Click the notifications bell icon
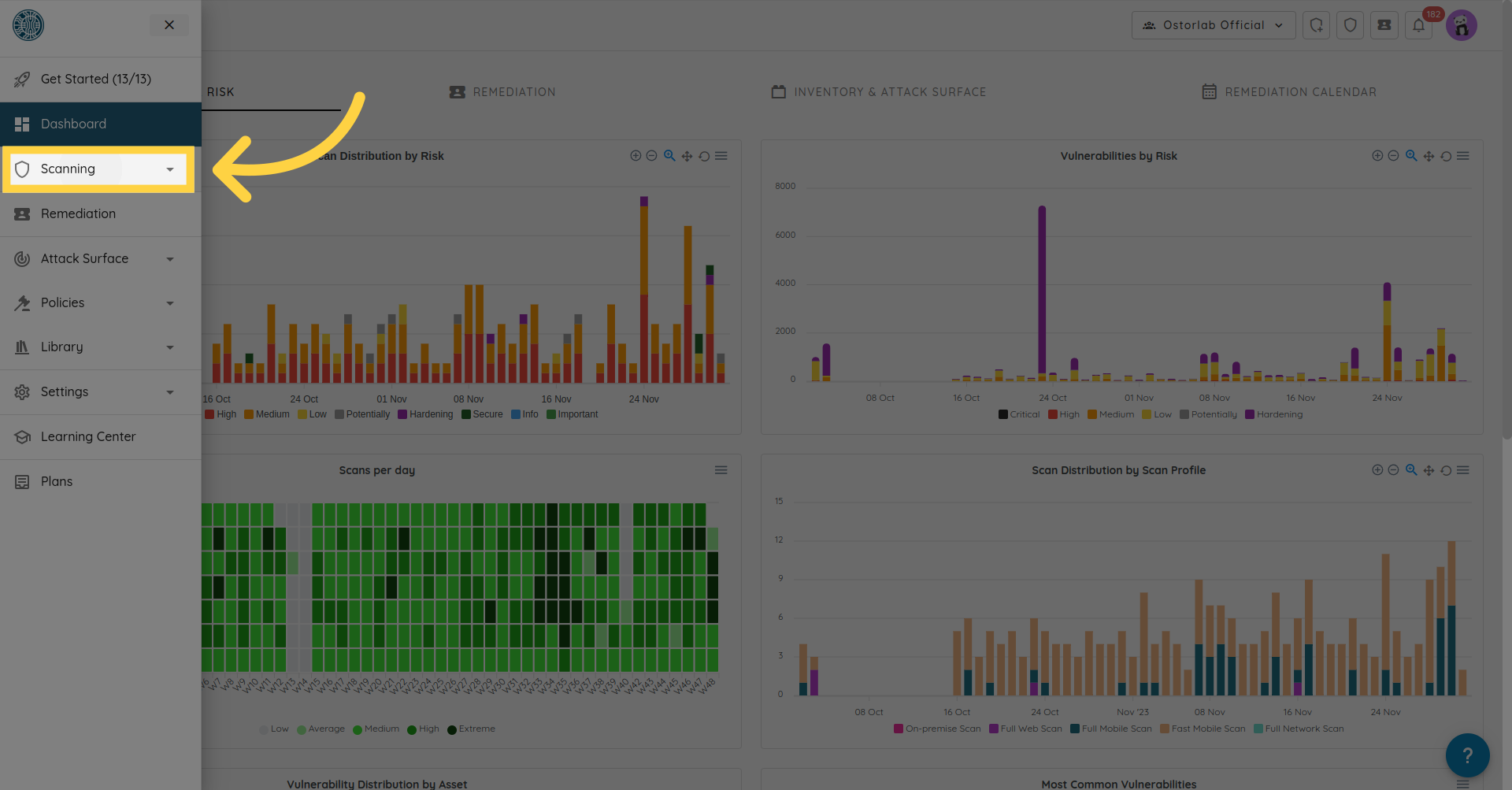1512x790 pixels. coord(1418,25)
